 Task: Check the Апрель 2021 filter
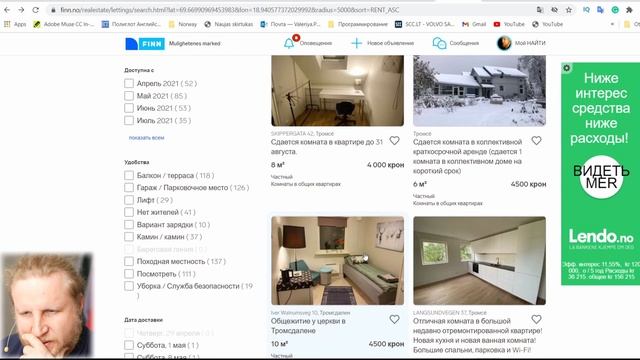tap(129, 83)
